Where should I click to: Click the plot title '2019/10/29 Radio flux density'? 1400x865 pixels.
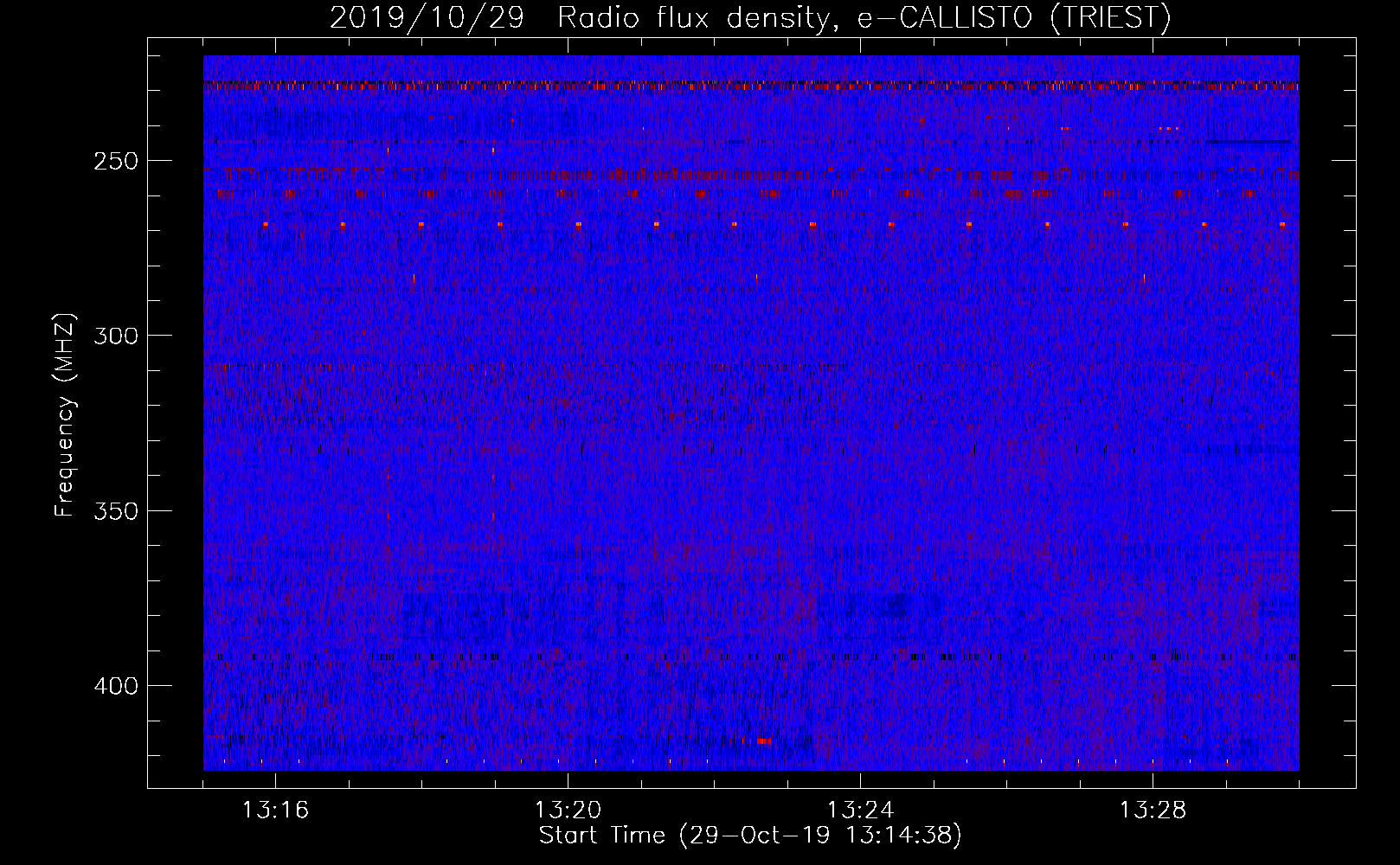[x=750, y=18]
